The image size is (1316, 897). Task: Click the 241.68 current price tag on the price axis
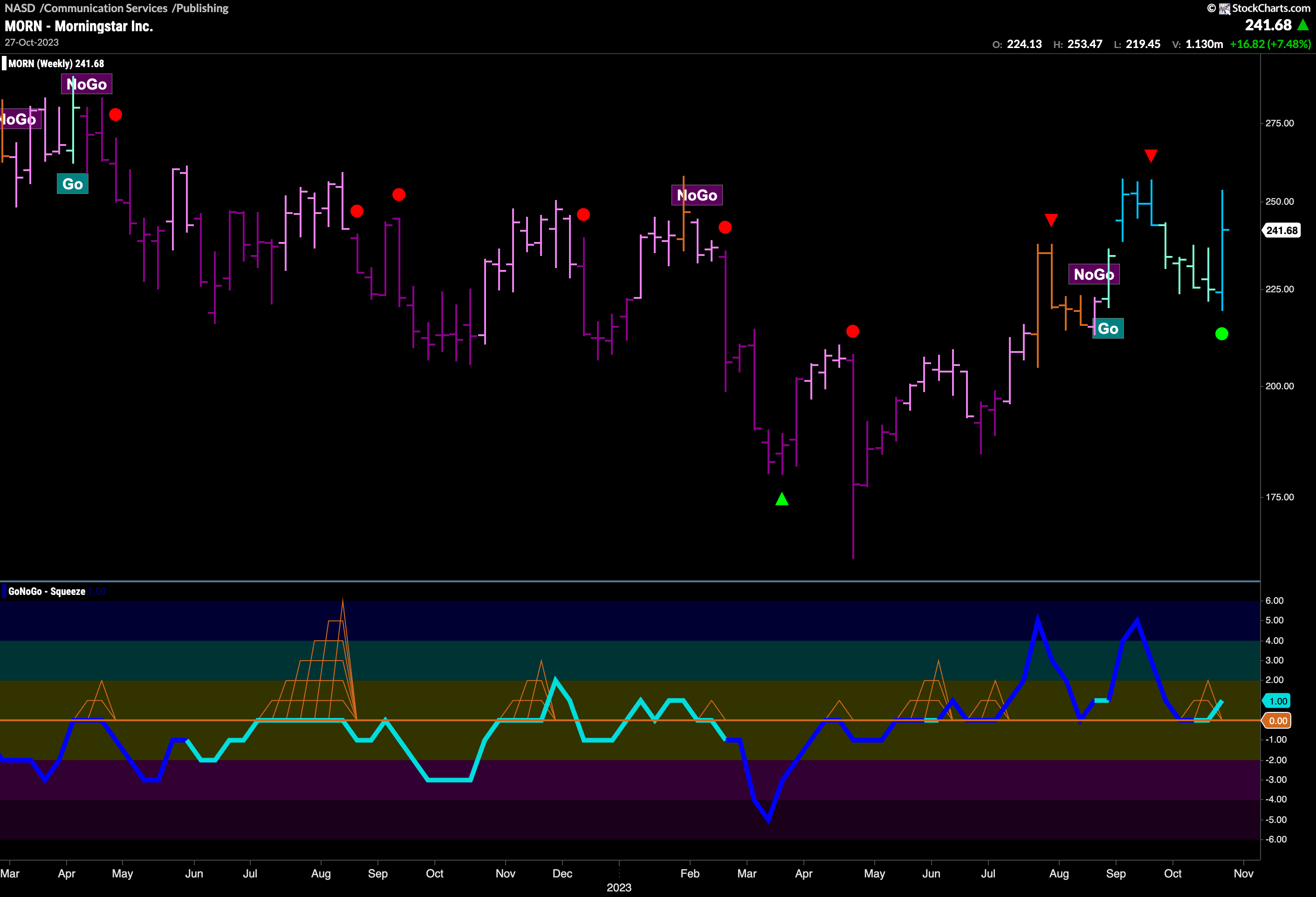pyautogui.click(x=1282, y=231)
